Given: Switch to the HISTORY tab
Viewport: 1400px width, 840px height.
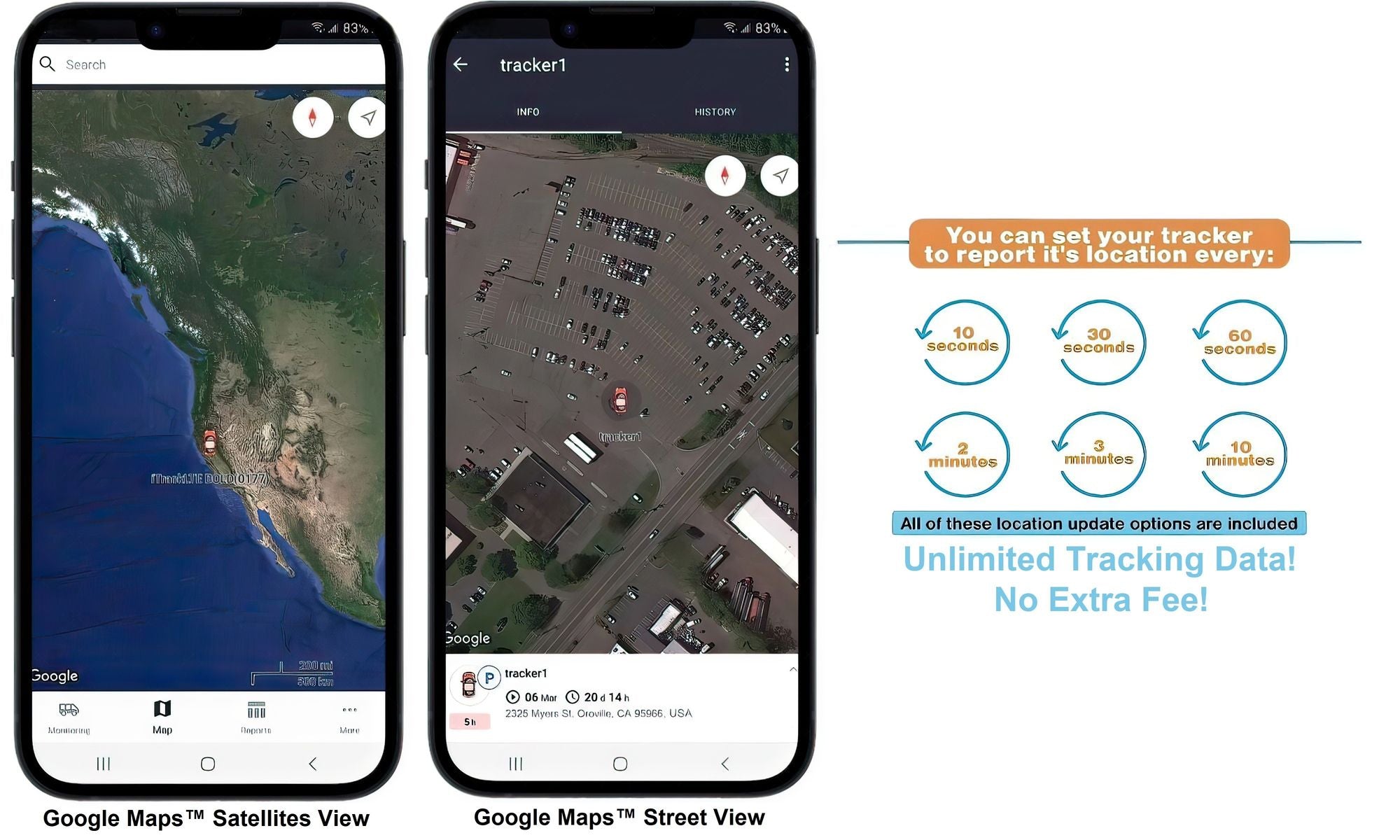Looking at the screenshot, I should coord(715,111).
